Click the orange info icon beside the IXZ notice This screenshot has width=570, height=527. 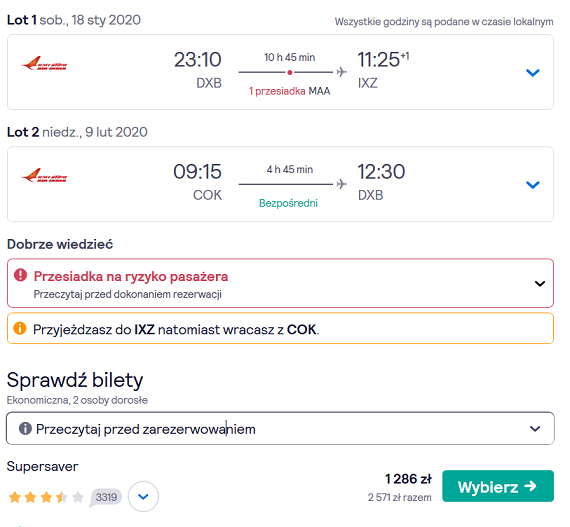[20, 328]
